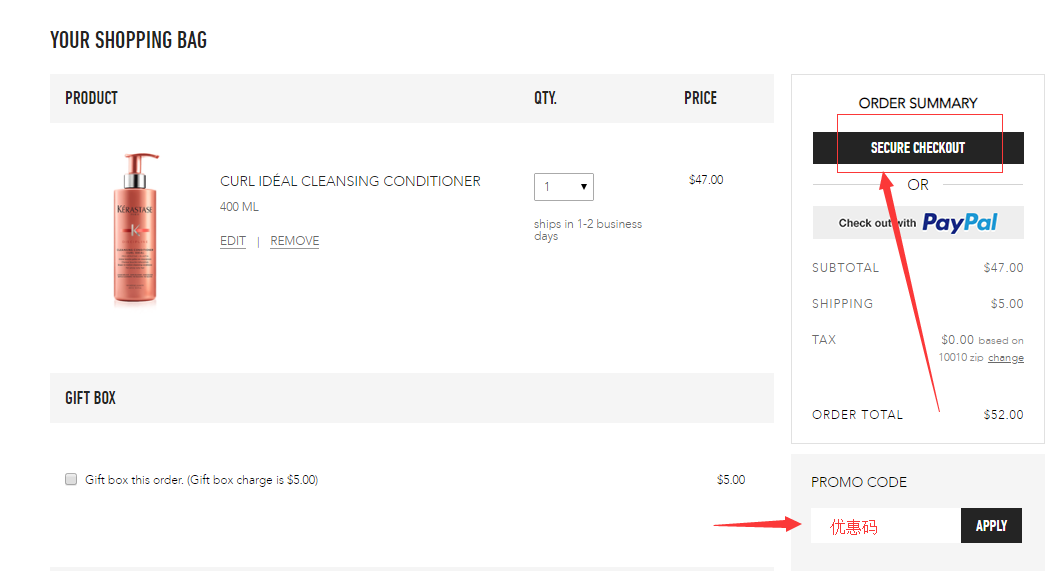Apply the promo code
The image size is (1061, 571).
(x=991, y=526)
